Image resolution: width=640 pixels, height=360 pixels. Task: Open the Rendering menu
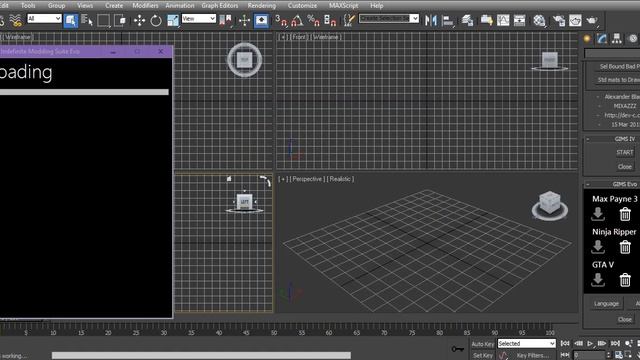pos(262,5)
